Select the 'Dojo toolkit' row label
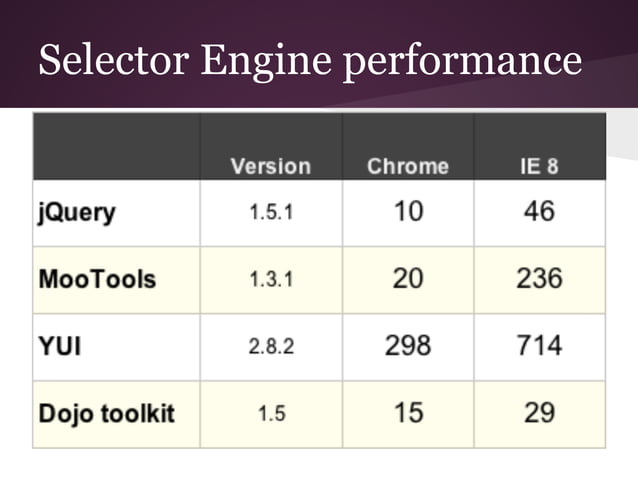Image resolution: width=638 pixels, height=478 pixels. (106, 412)
